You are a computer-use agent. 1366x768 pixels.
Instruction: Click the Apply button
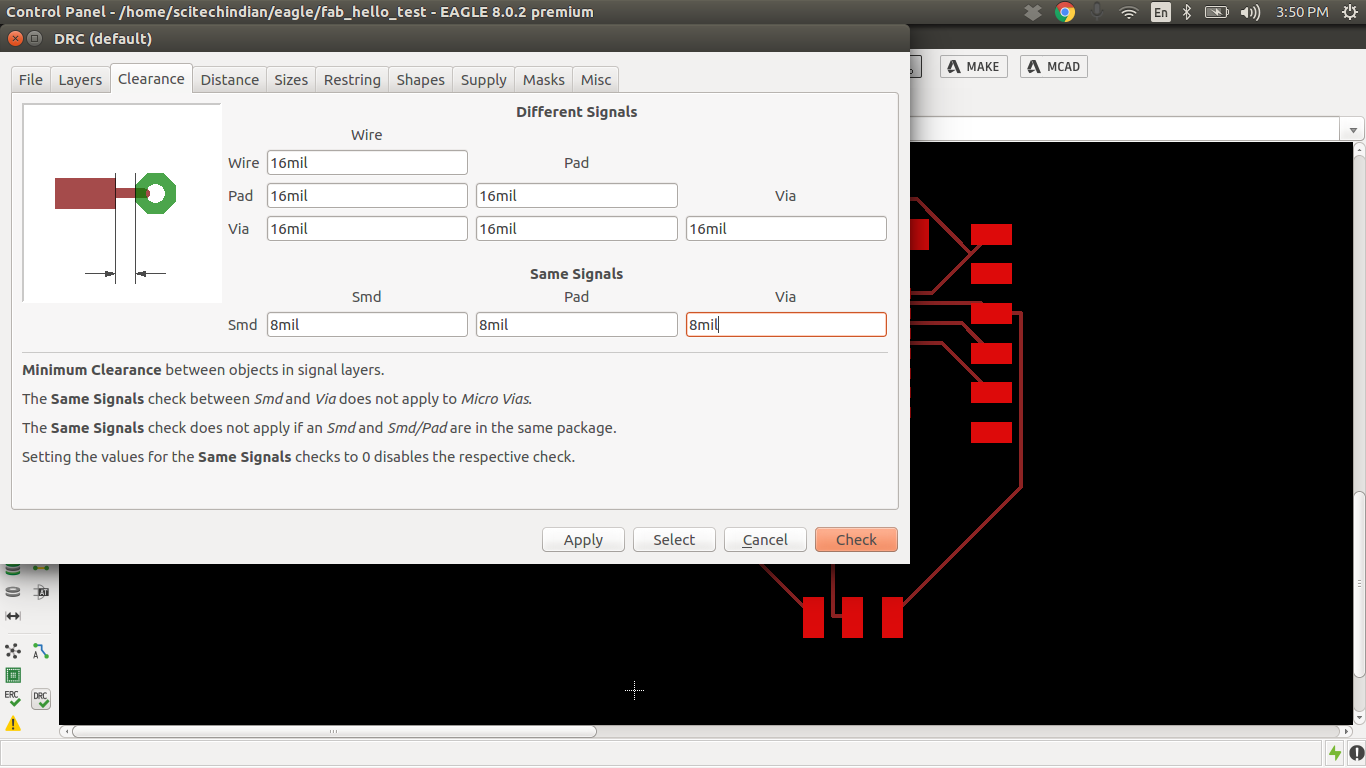(x=583, y=540)
